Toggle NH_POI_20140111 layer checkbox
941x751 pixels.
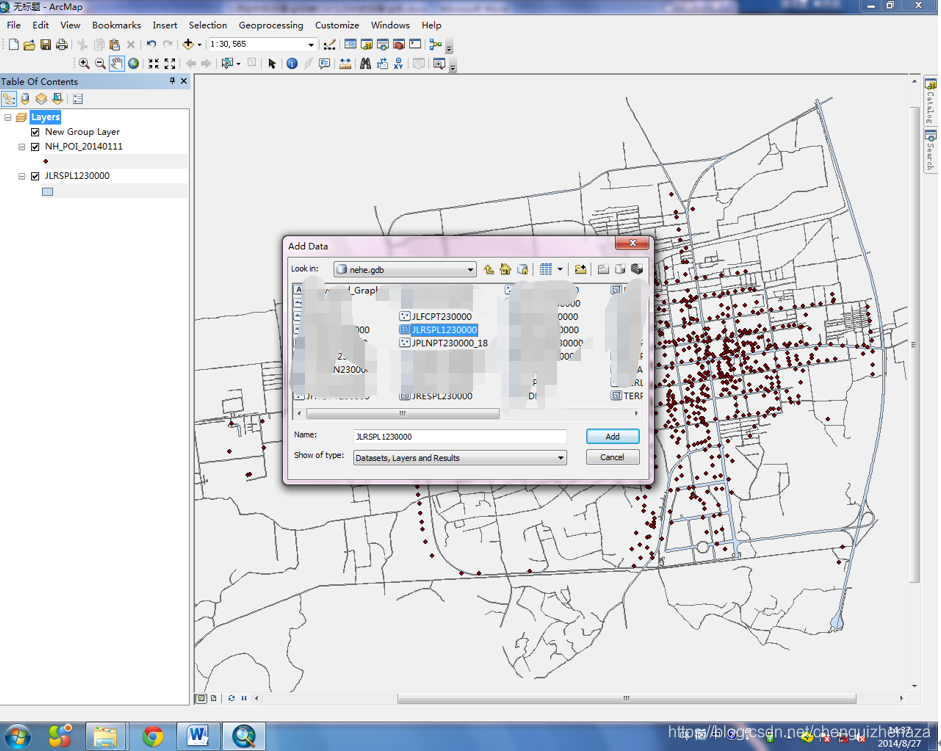click(x=35, y=147)
